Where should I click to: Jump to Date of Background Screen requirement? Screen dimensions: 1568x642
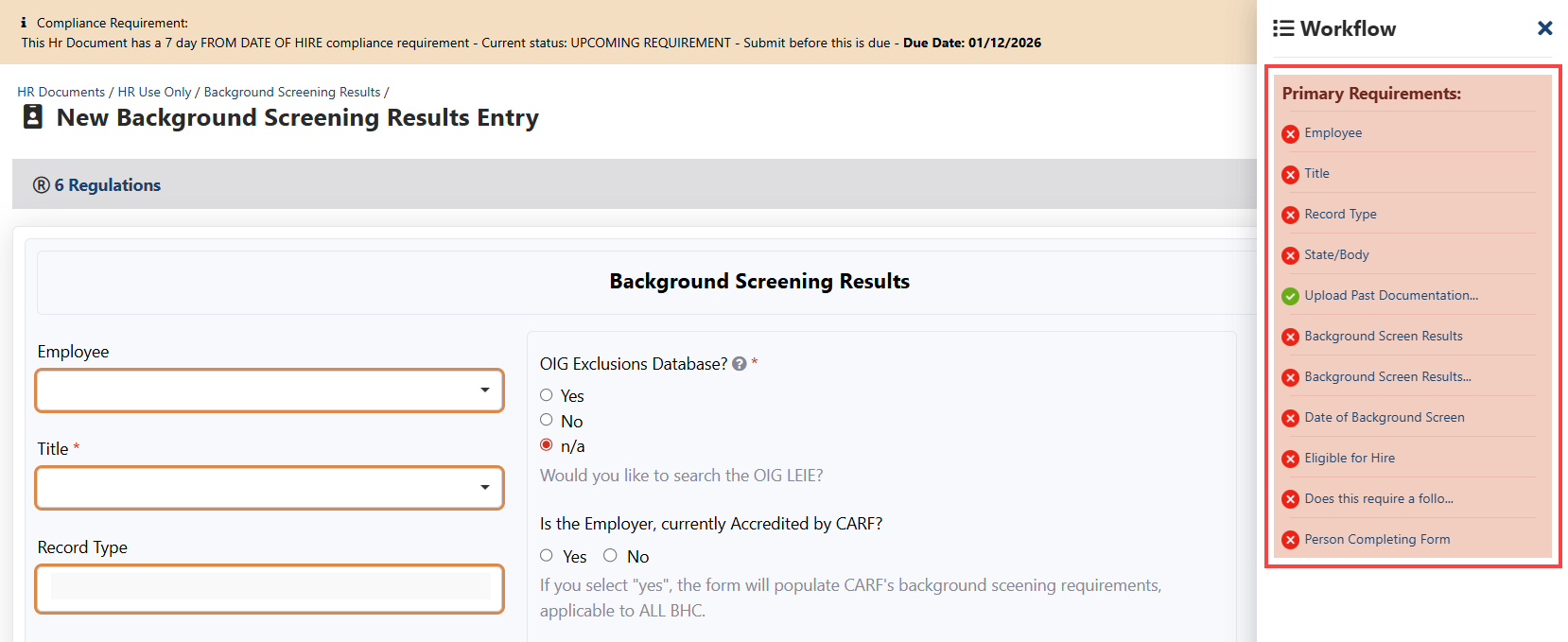[x=1384, y=417]
